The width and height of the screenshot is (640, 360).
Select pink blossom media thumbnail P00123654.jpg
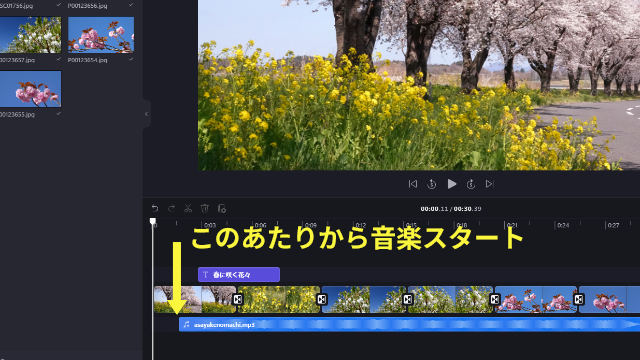tap(101, 35)
